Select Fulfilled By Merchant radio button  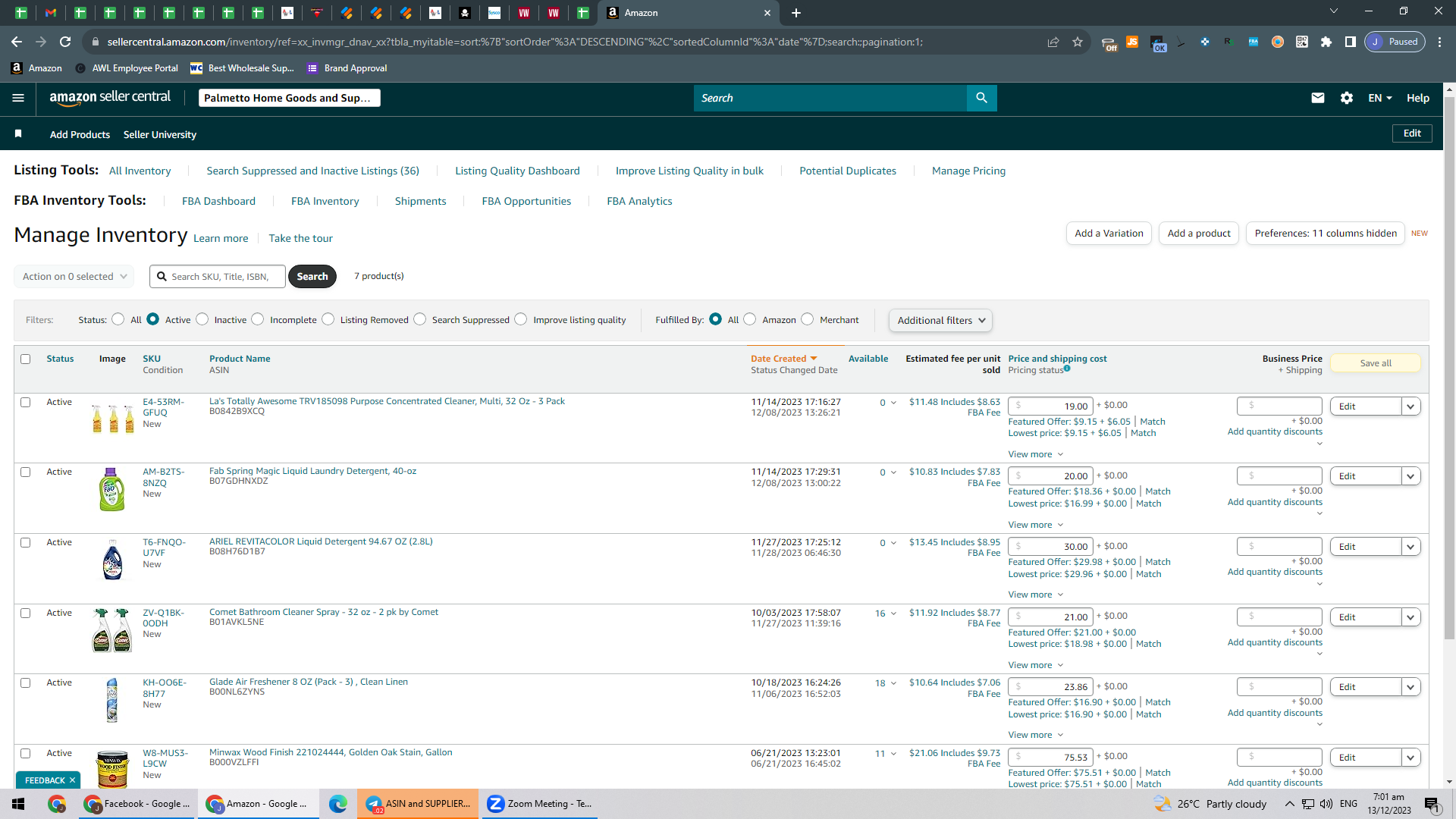click(808, 319)
